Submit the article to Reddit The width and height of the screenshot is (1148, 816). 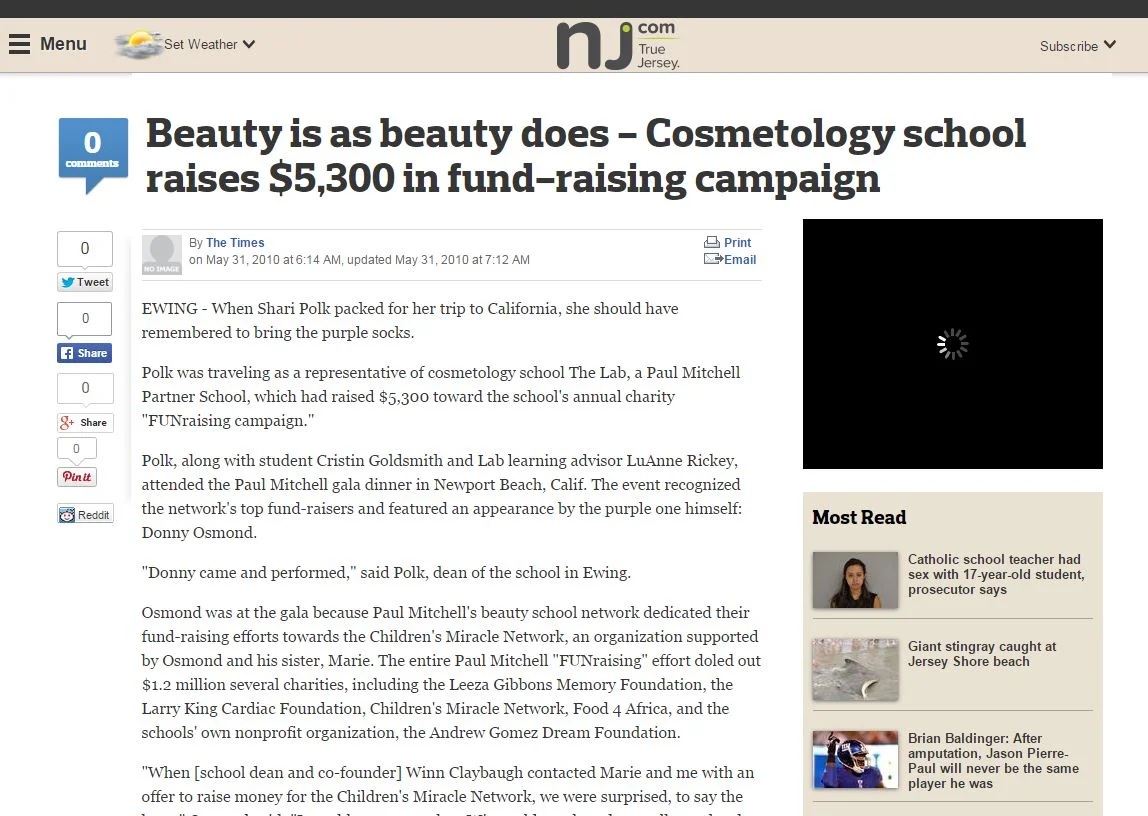point(85,514)
